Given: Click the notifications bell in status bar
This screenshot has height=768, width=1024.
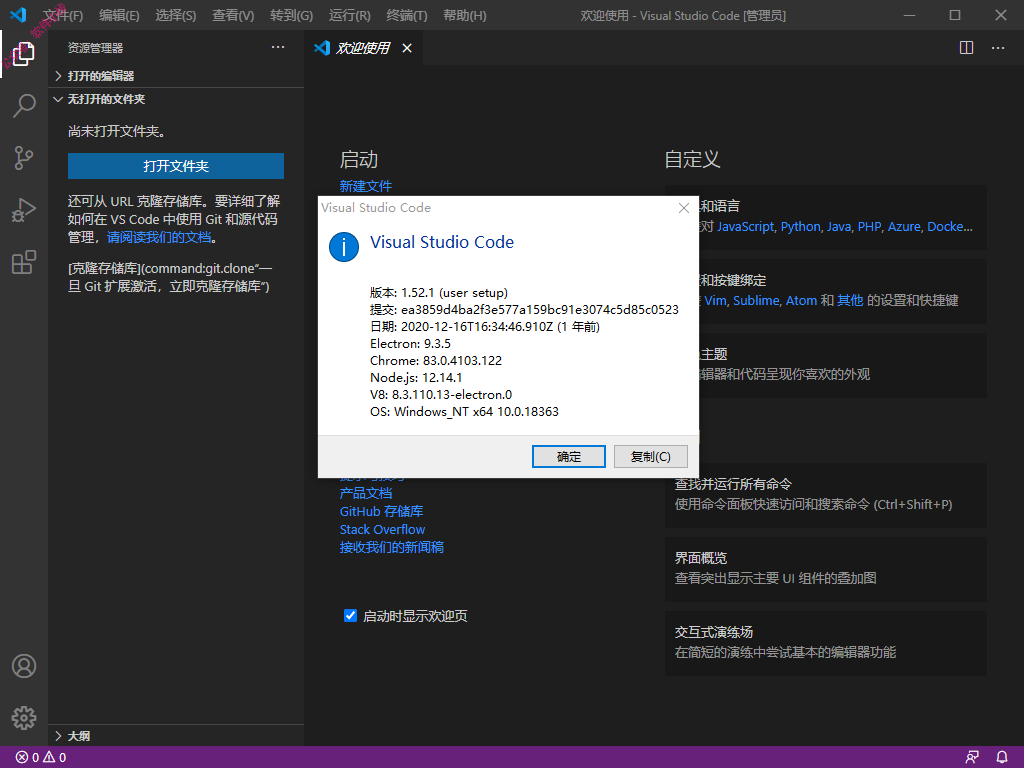Looking at the screenshot, I should click(x=1002, y=758).
